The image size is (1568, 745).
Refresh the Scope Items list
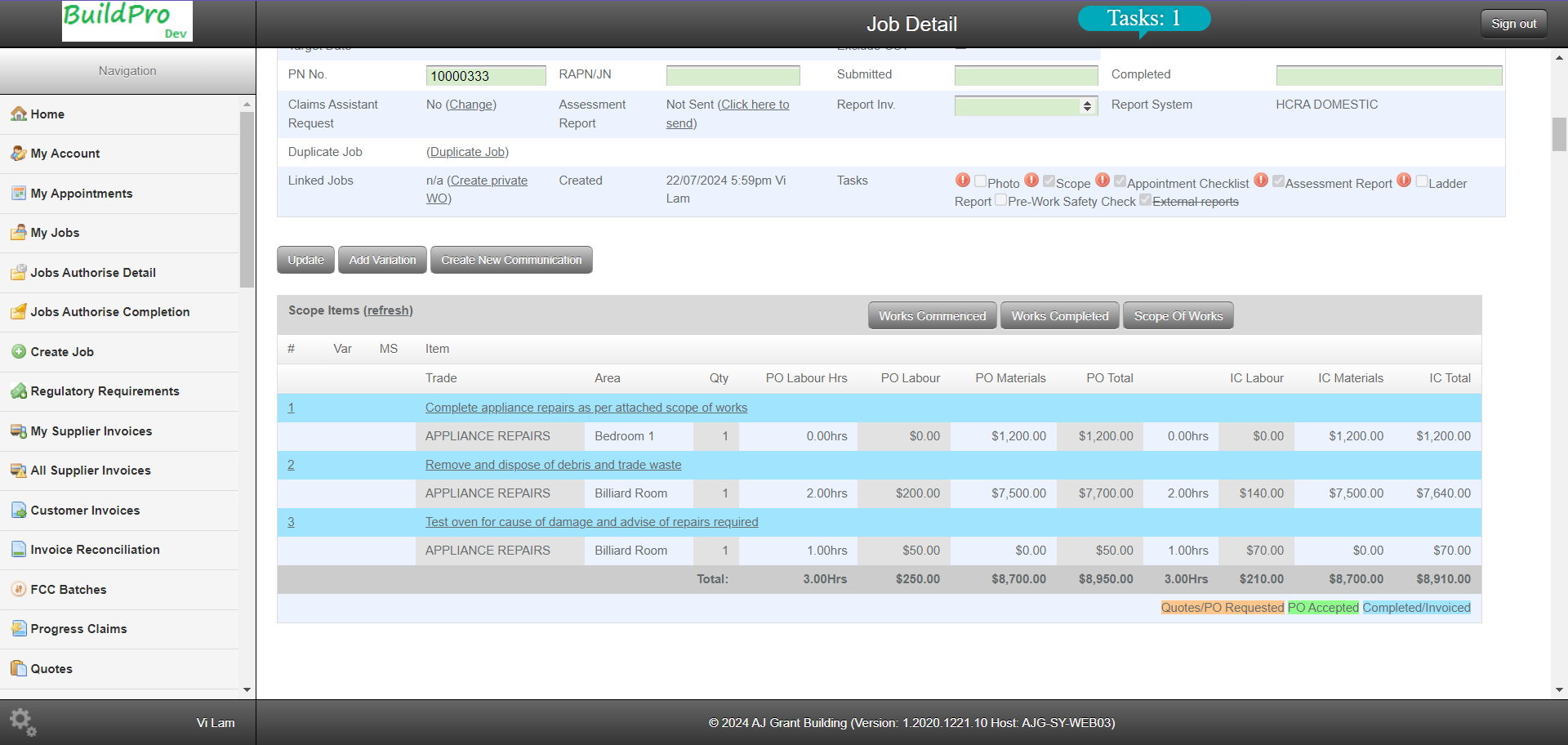click(388, 310)
